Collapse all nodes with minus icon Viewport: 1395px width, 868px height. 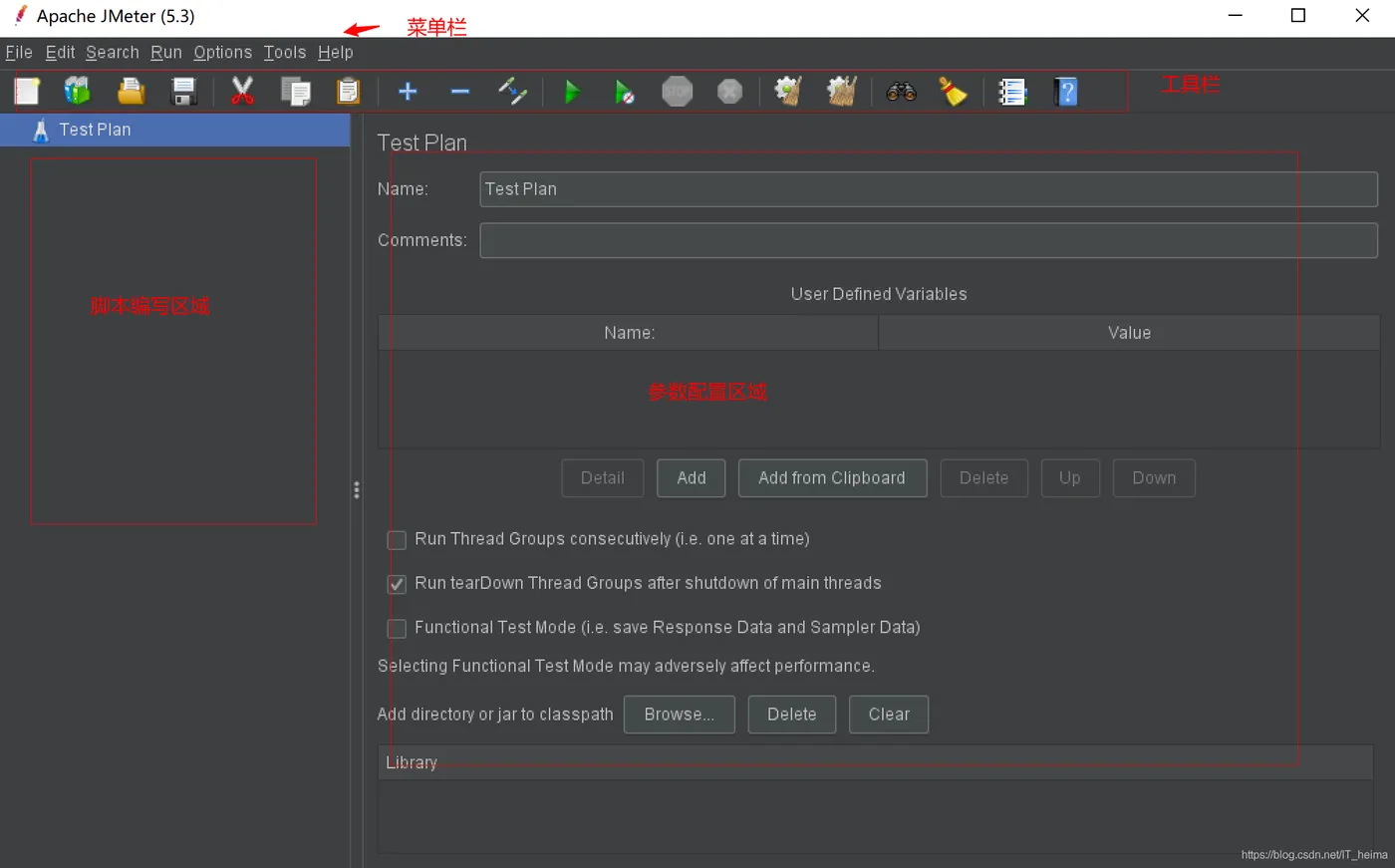[460, 92]
